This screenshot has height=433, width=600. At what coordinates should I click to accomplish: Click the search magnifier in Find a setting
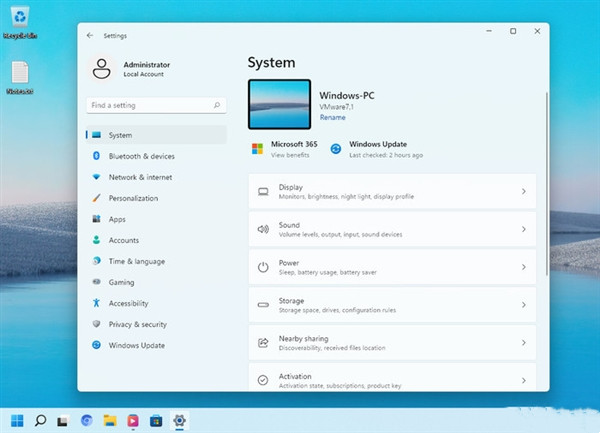point(217,105)
